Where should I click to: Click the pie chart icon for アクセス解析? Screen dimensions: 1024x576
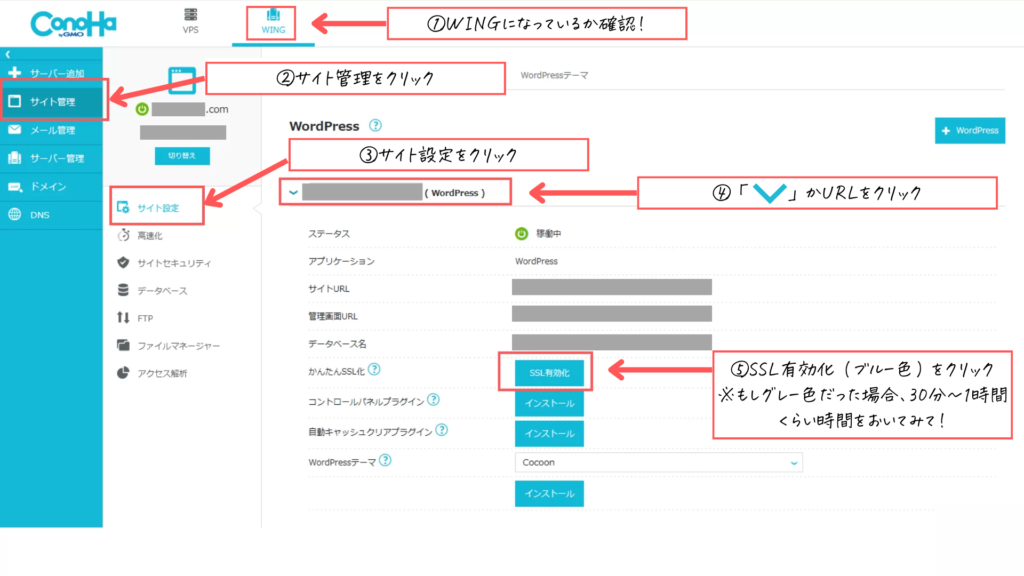(x=123, y=373)
